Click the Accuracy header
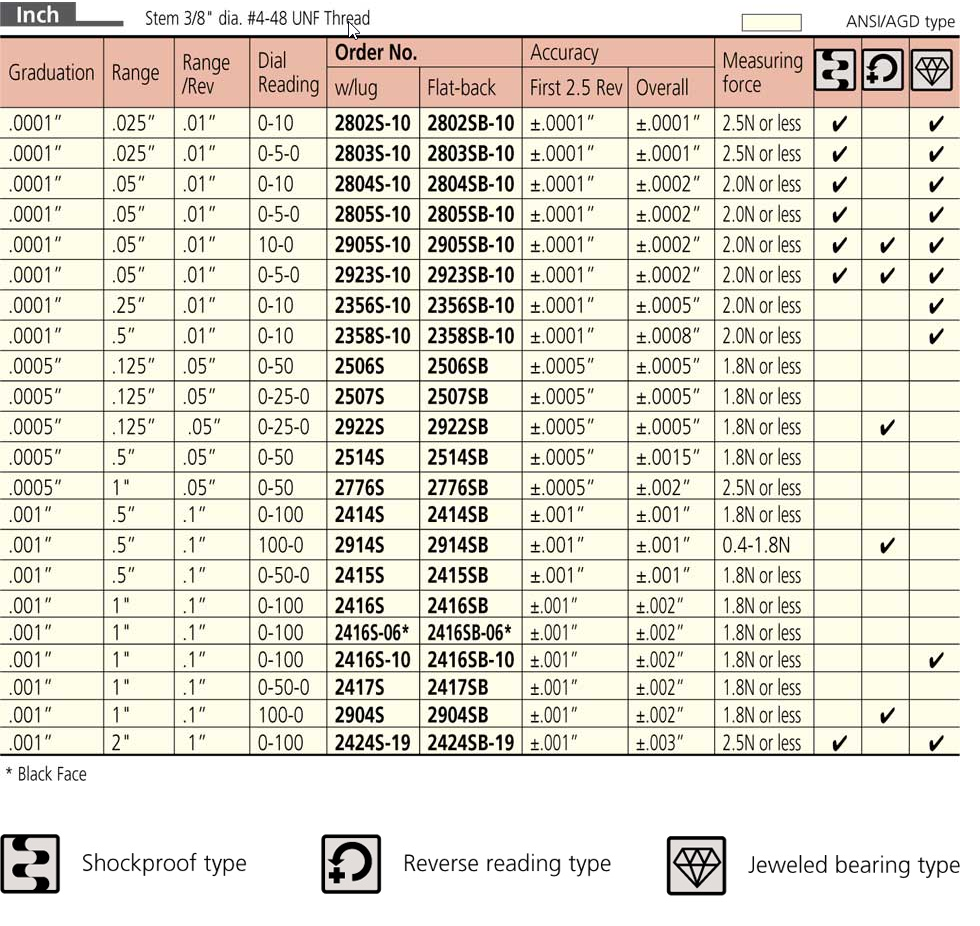The image size is (980, 926). point(564,53)
